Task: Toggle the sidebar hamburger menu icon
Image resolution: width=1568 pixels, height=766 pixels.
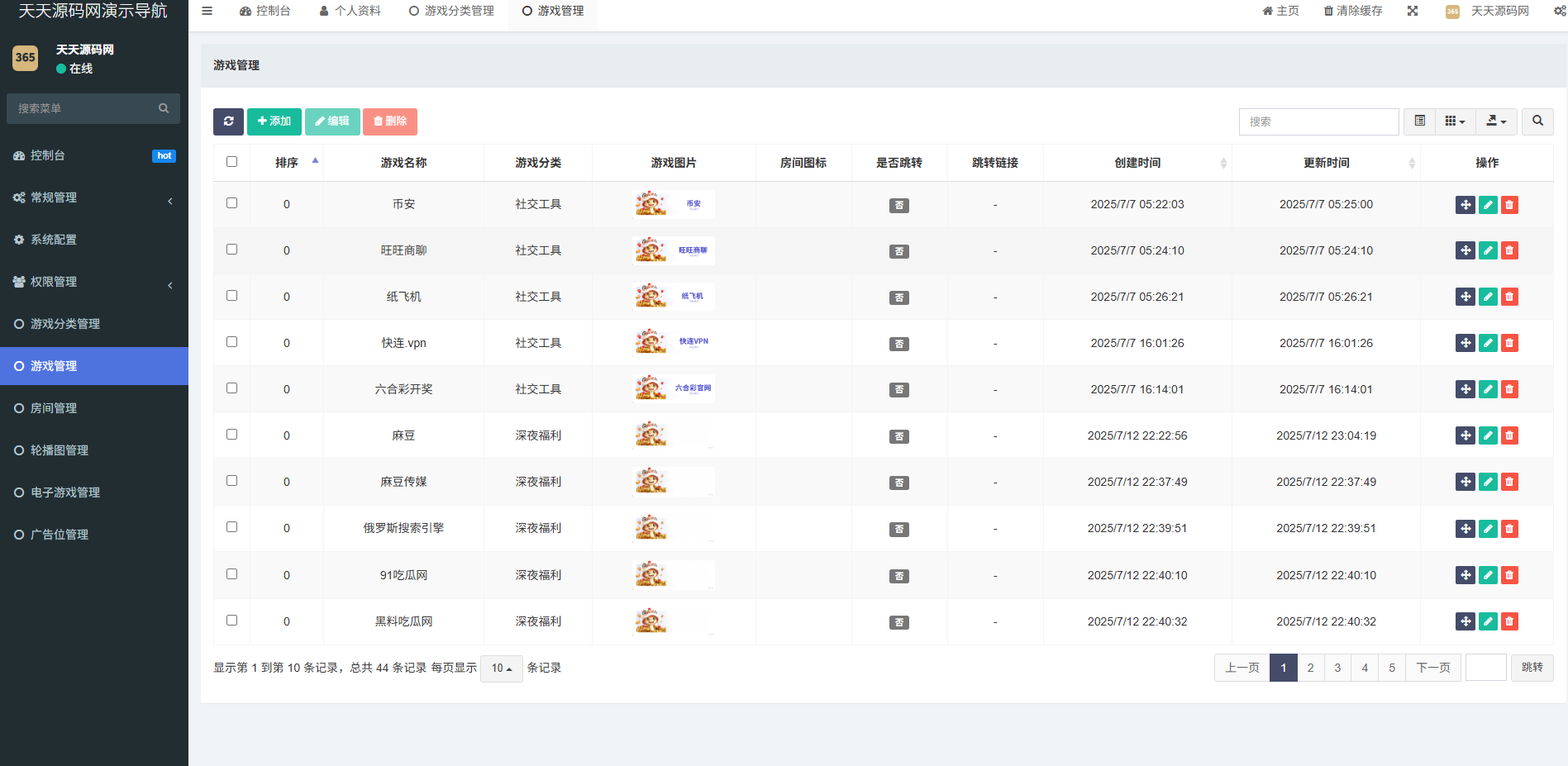Action: (x=207, y=11)
